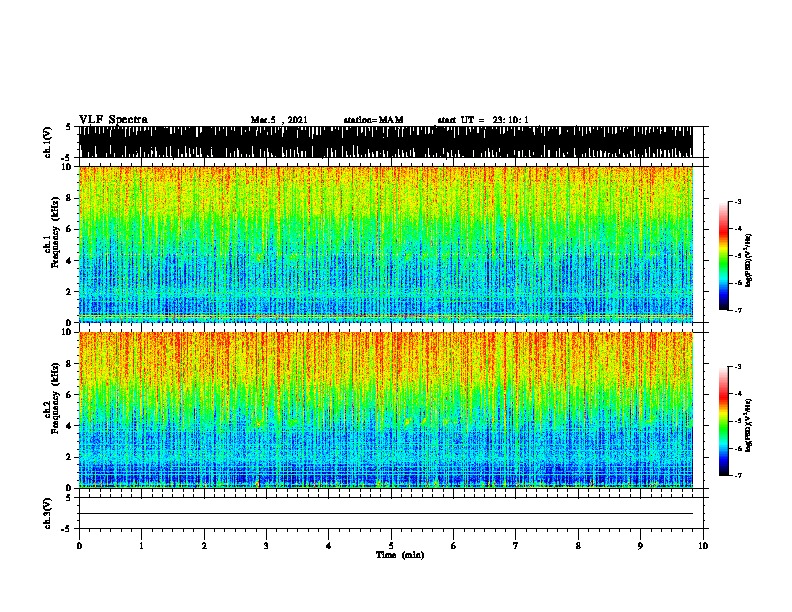
Task: Click the flat ch.3 voltage trace line
Action: tap(386, 514)
